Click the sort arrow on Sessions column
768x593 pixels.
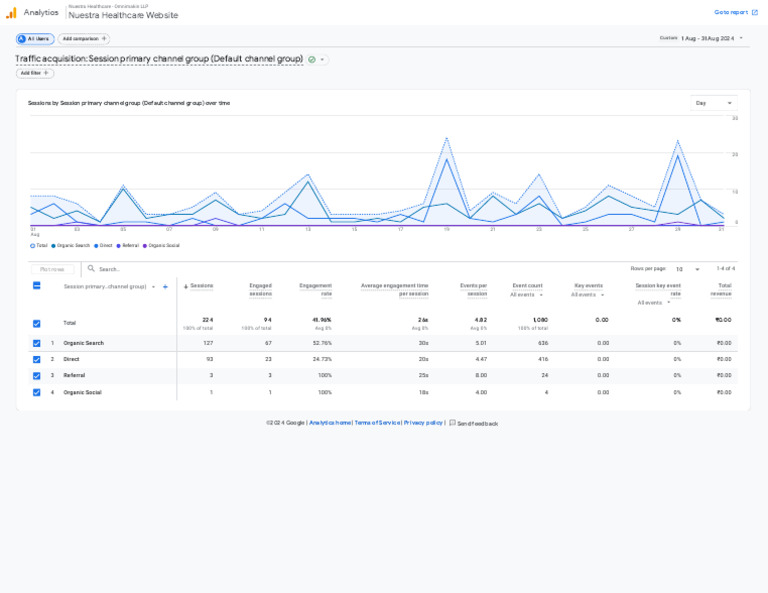pos(185,286)
